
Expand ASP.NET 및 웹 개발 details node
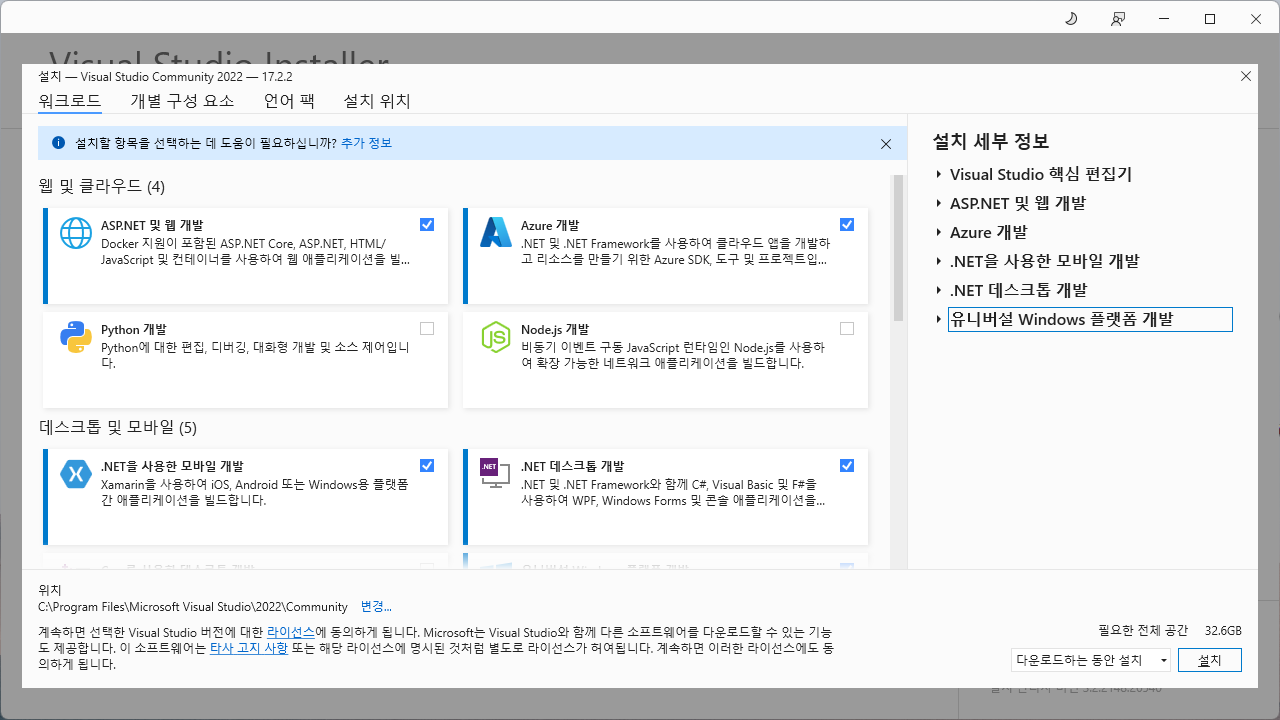click(939, 203)
